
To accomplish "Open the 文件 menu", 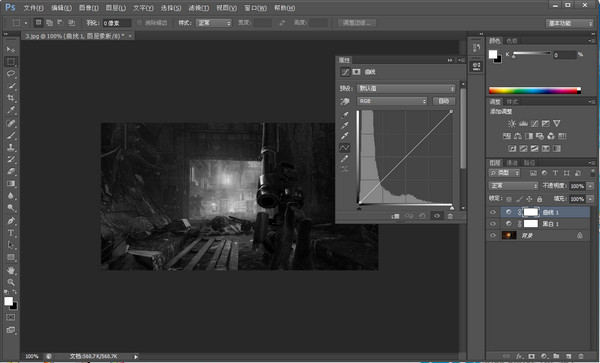I will click(x=33, y=8).
